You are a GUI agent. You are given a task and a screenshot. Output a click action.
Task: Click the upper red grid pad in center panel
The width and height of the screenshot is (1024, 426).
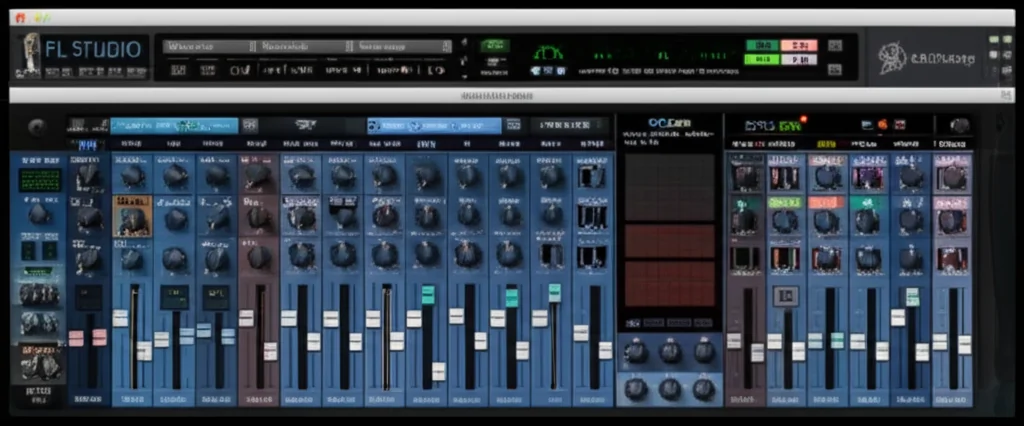(669, 241)
